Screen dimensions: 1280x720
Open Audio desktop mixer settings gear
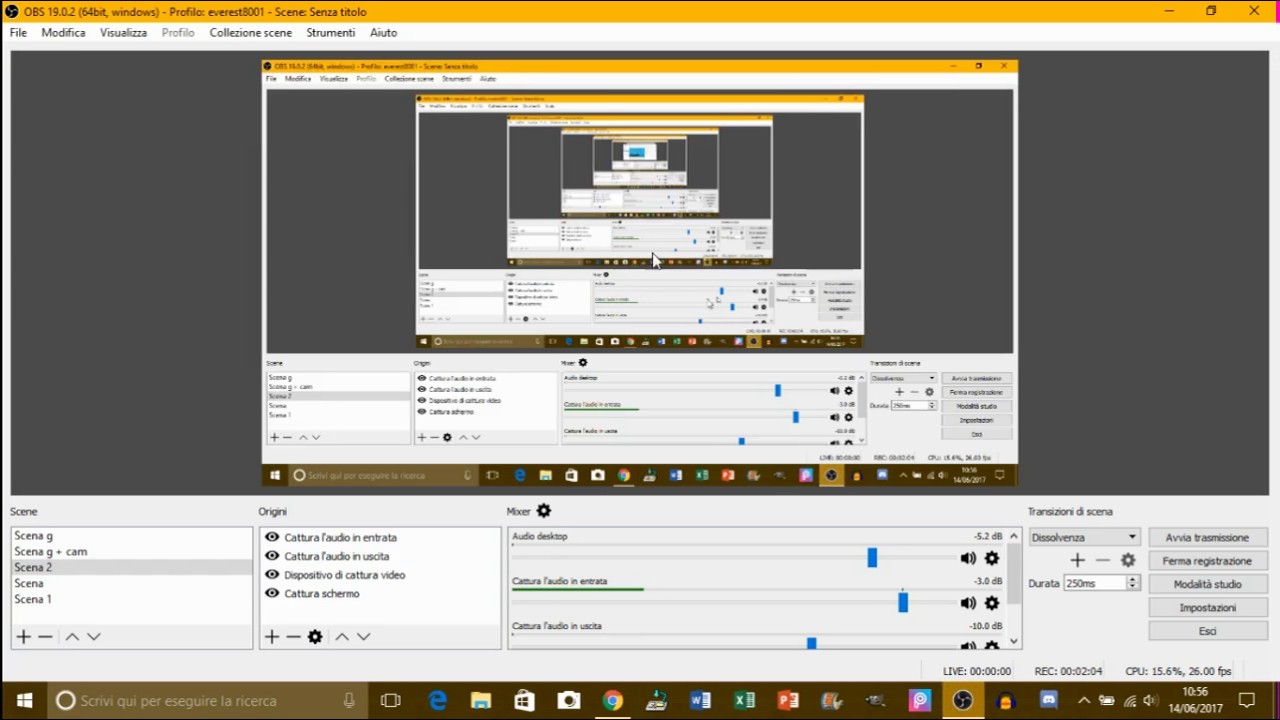992,558
